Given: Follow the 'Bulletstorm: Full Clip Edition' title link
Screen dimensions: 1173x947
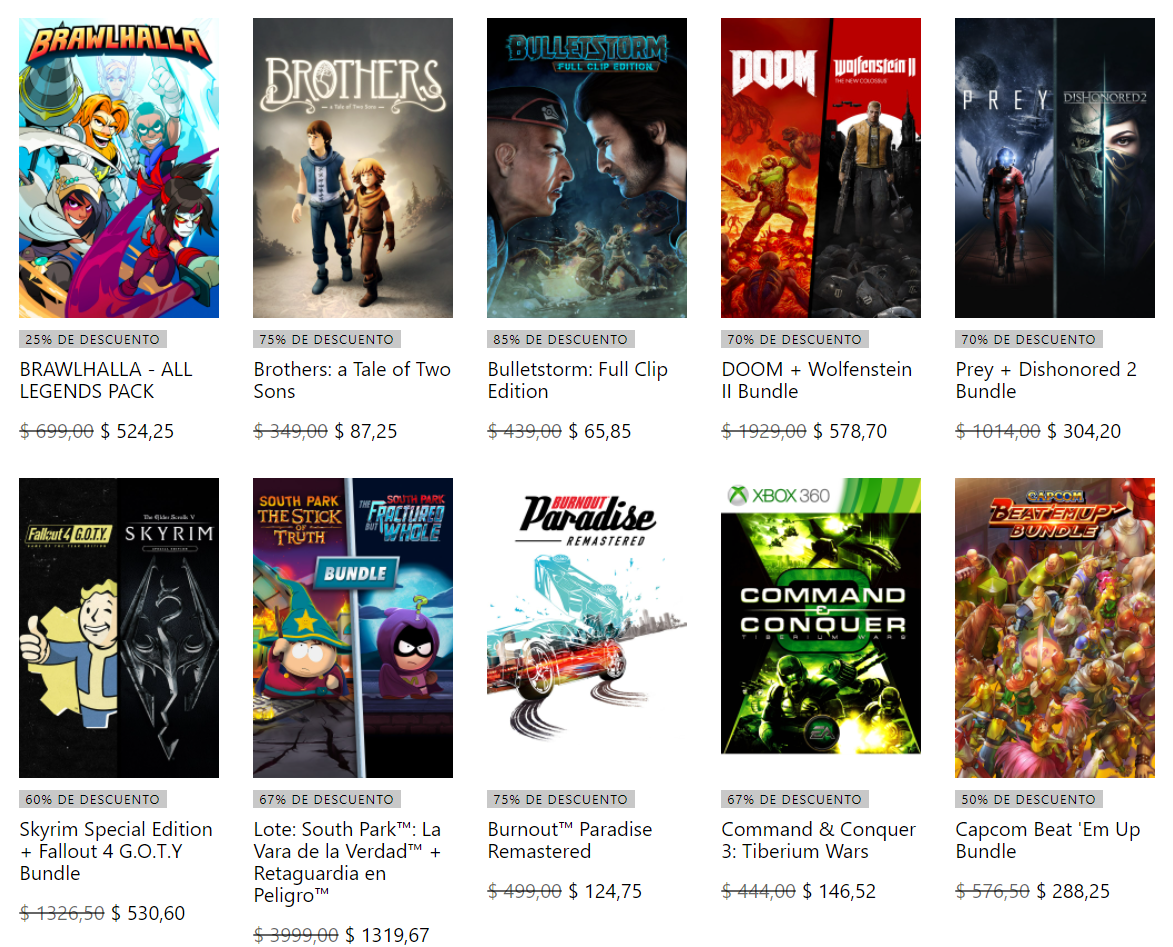Looking at the screenshot, I should (578, 380).
